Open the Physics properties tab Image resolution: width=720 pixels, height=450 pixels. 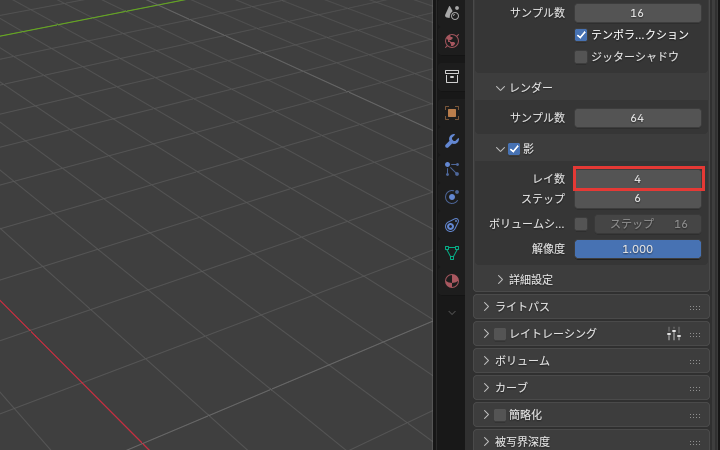coord(452,197)
